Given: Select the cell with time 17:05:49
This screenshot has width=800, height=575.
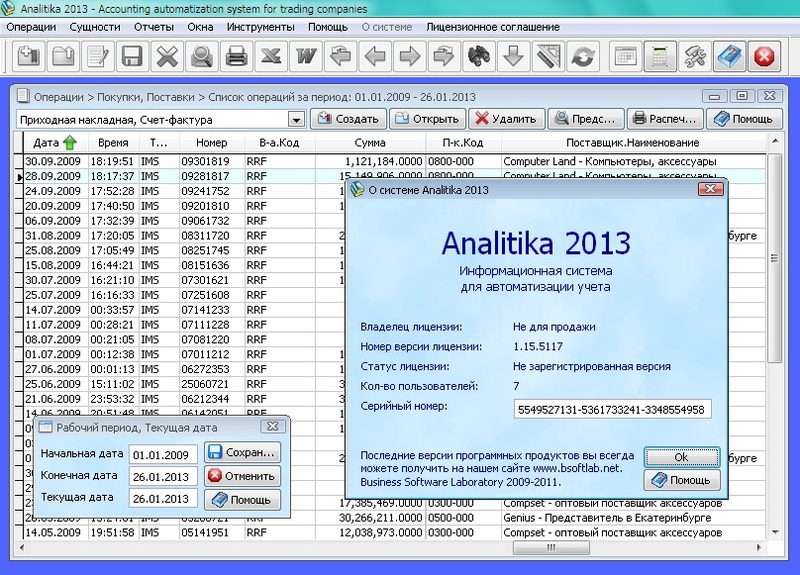Looking at the screenshot, I should coord(113,250).
